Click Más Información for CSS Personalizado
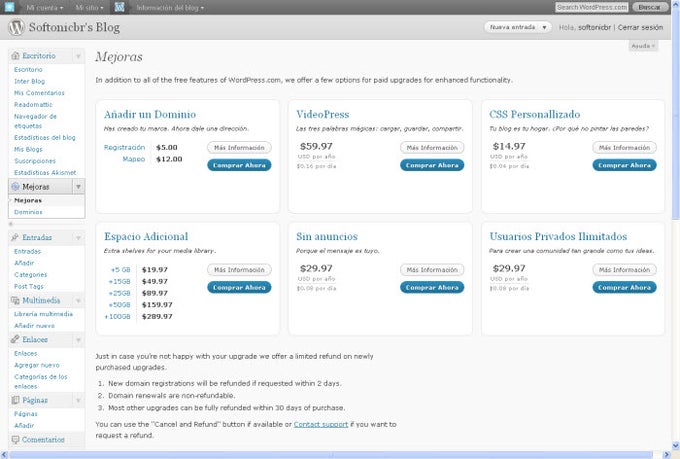Image resolution: width=680 pixels, height=459 pixels. pyautogui.click(x=624, y=148)
